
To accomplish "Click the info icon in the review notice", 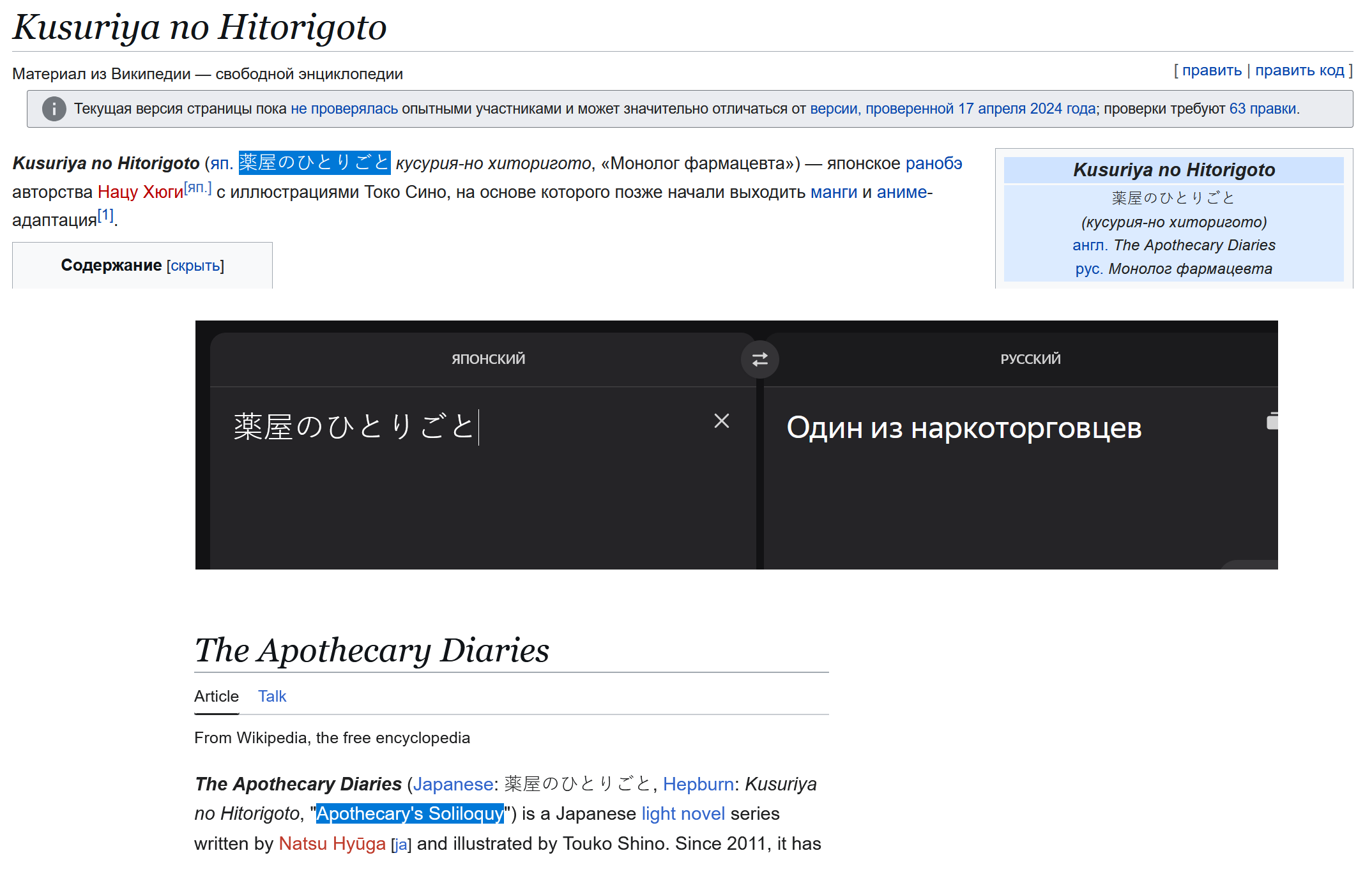I will 54,109.
